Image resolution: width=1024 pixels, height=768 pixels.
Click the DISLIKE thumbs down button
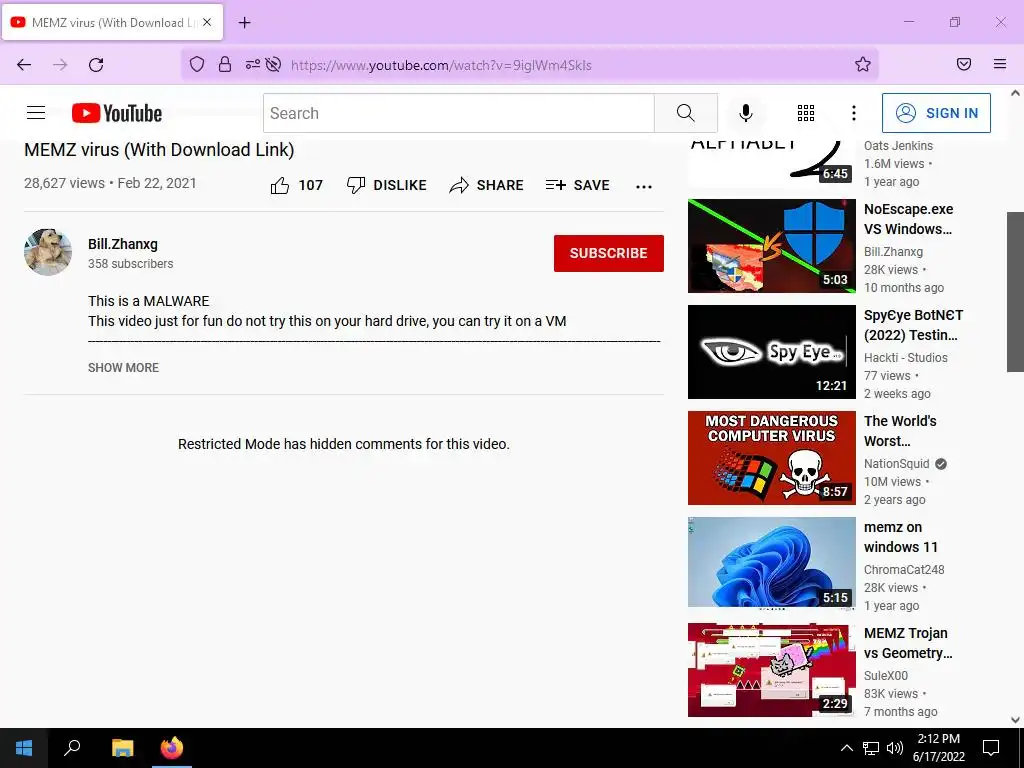tap(387, 185)
